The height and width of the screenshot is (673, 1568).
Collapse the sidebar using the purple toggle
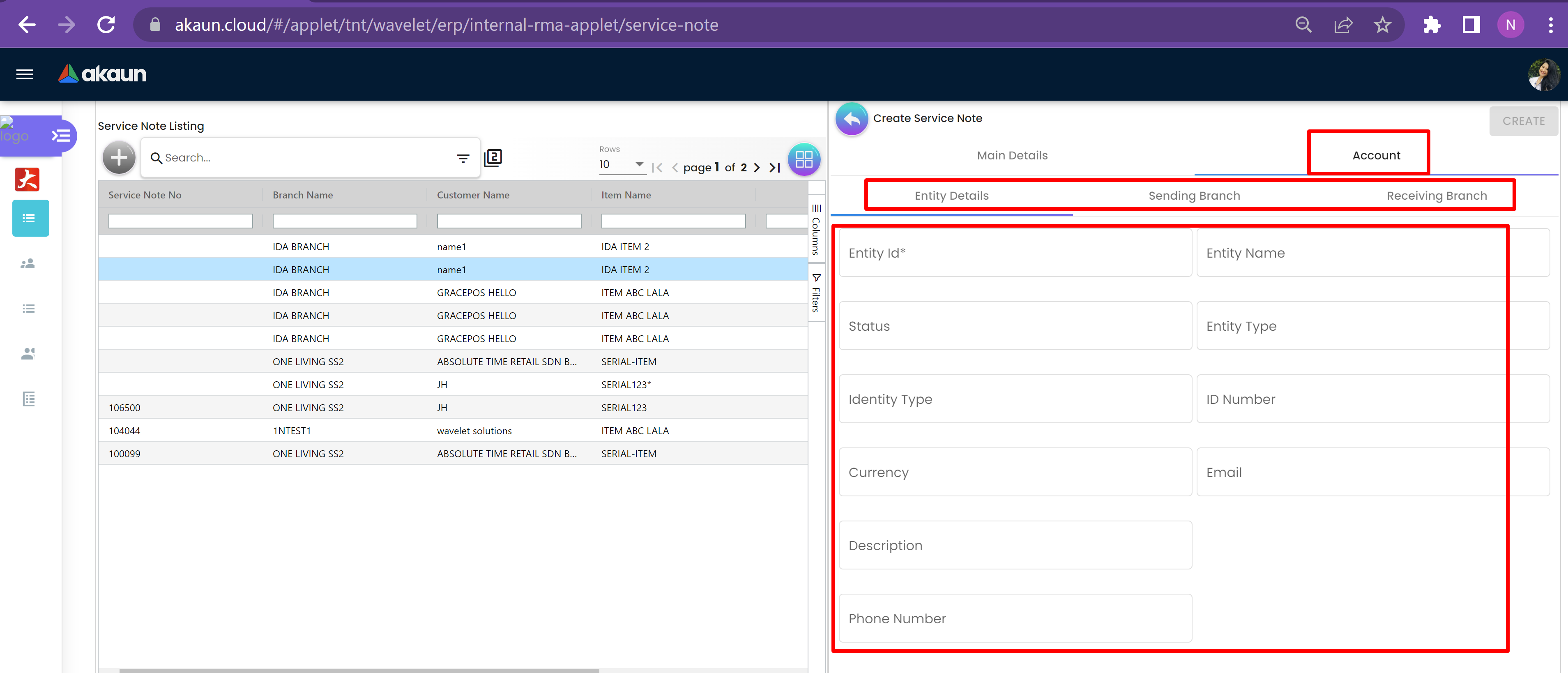pyautogui.click(x=61, y=135)
